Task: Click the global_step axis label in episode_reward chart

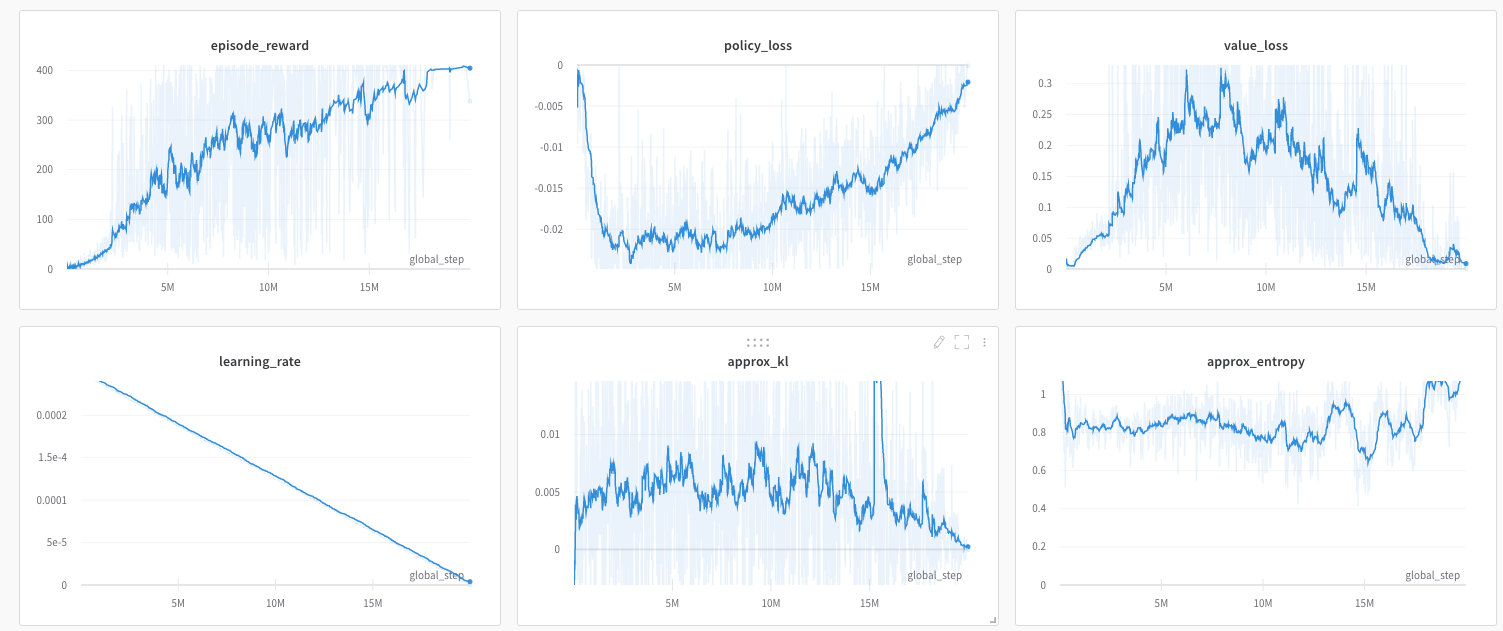Action: pos(436,259)
